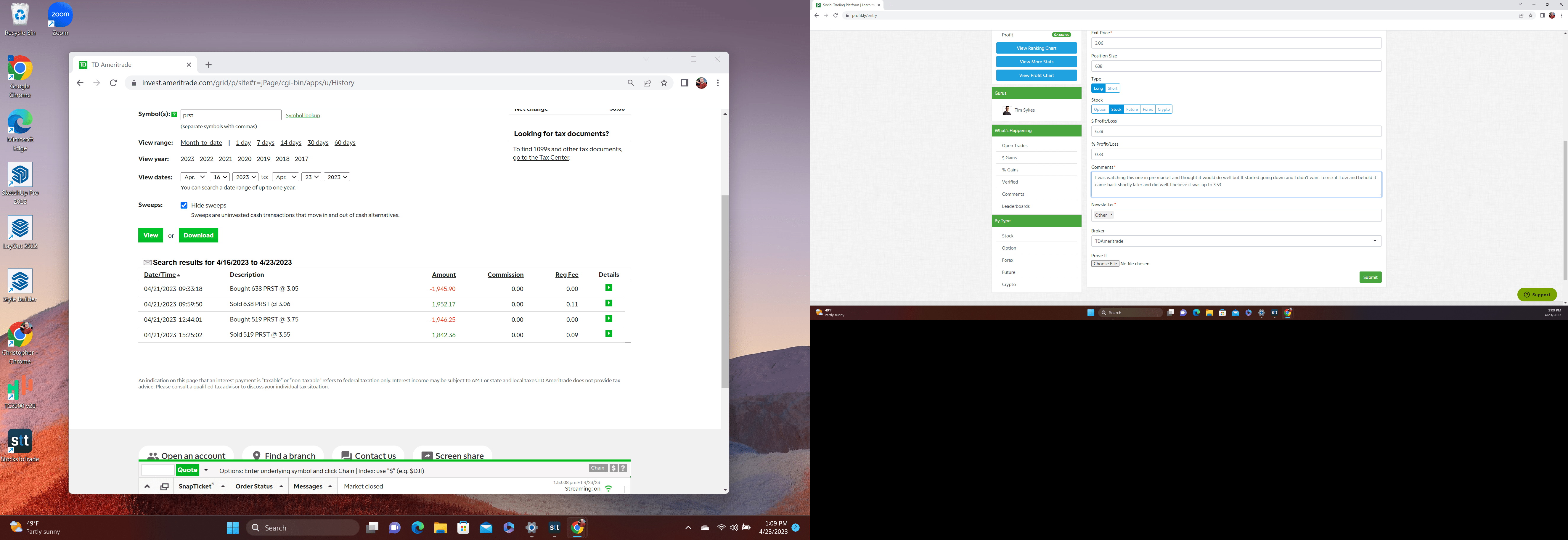Click the streaming wifi status icon
The width and height of the screenshot is (1568, 540).
click(x=608, y=488)
